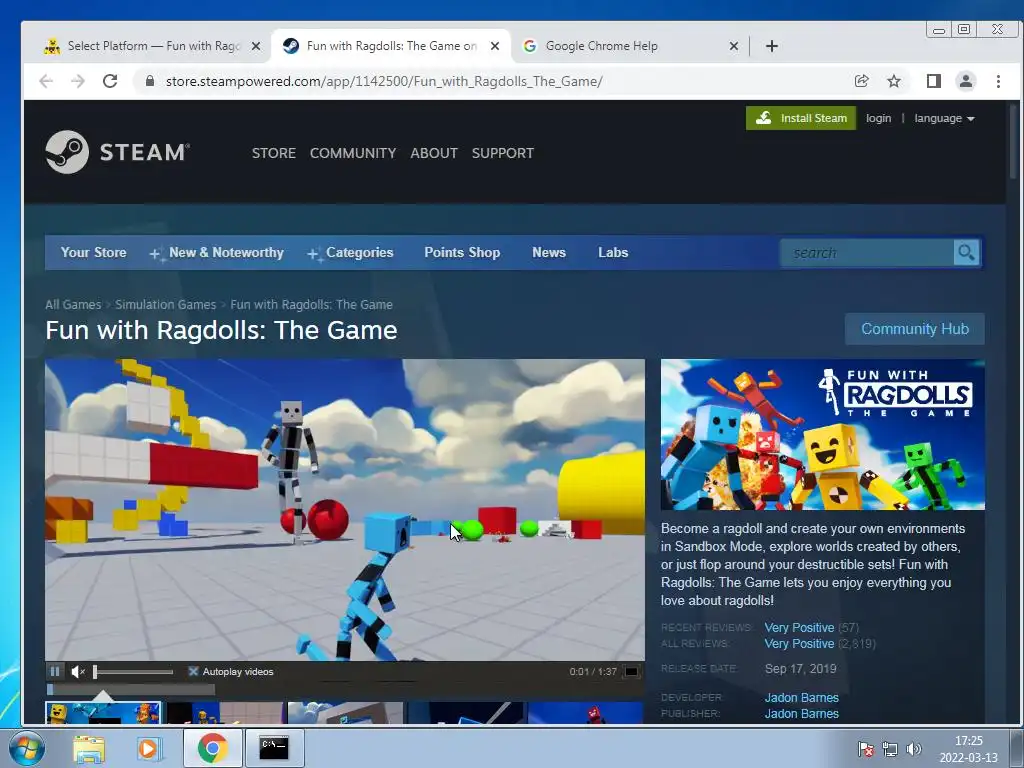
Task: Launch Windows Media Player from the taskbar
Action: (149, 748)
